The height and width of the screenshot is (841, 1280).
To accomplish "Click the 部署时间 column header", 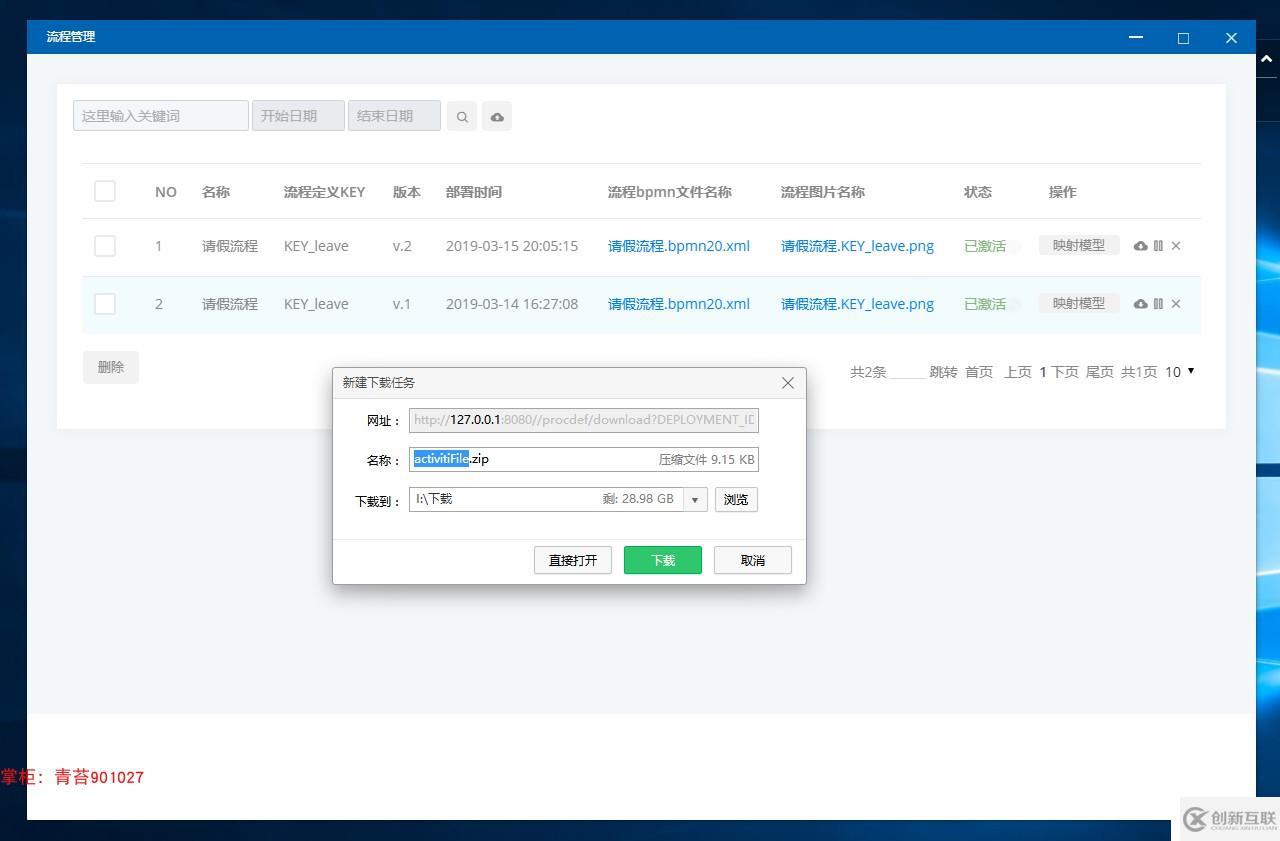I will click(x=474, y=192).
